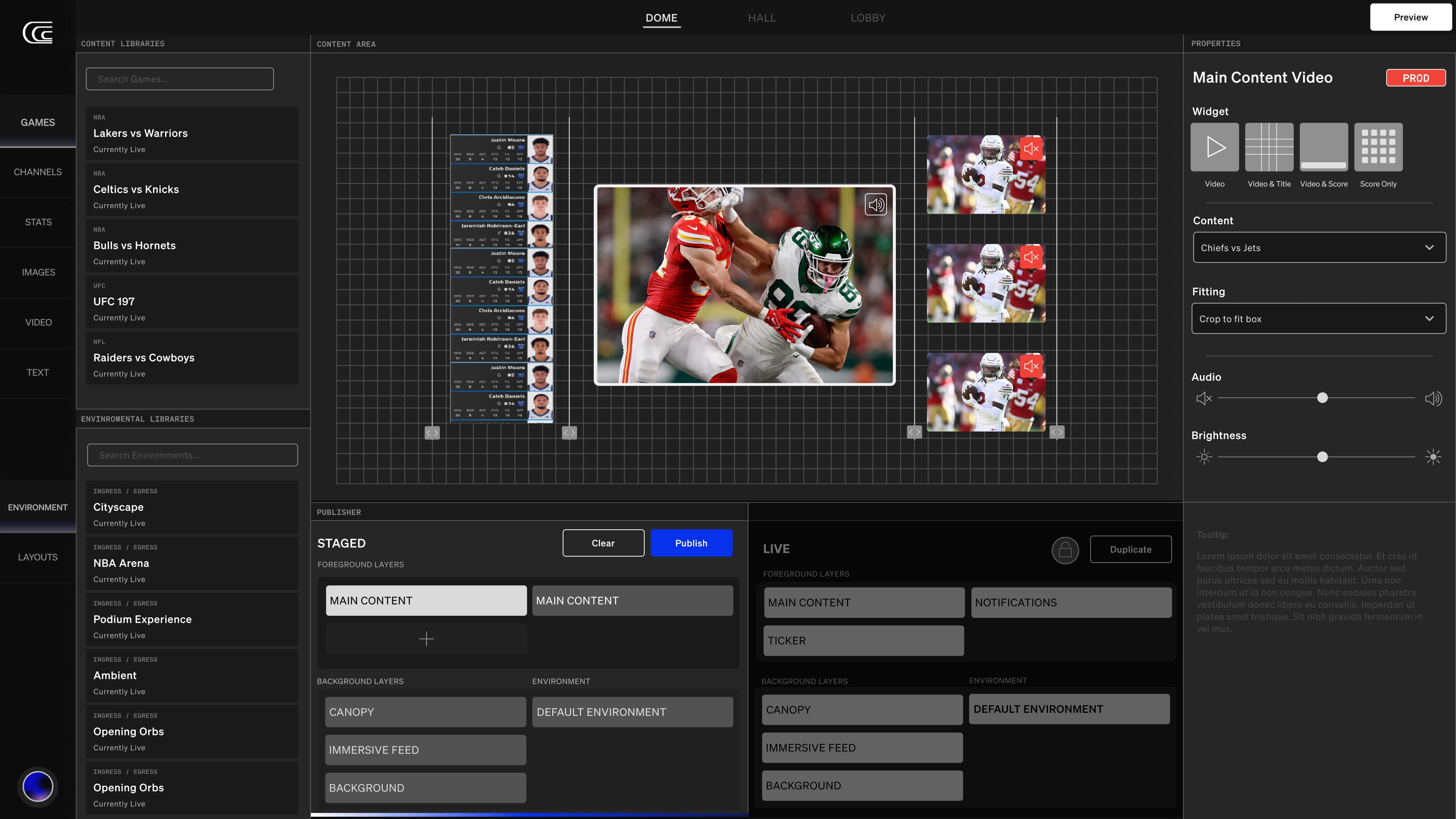Click the plus to add foreground layer
Screen dimensions: 1456x819
coord(426,639)
